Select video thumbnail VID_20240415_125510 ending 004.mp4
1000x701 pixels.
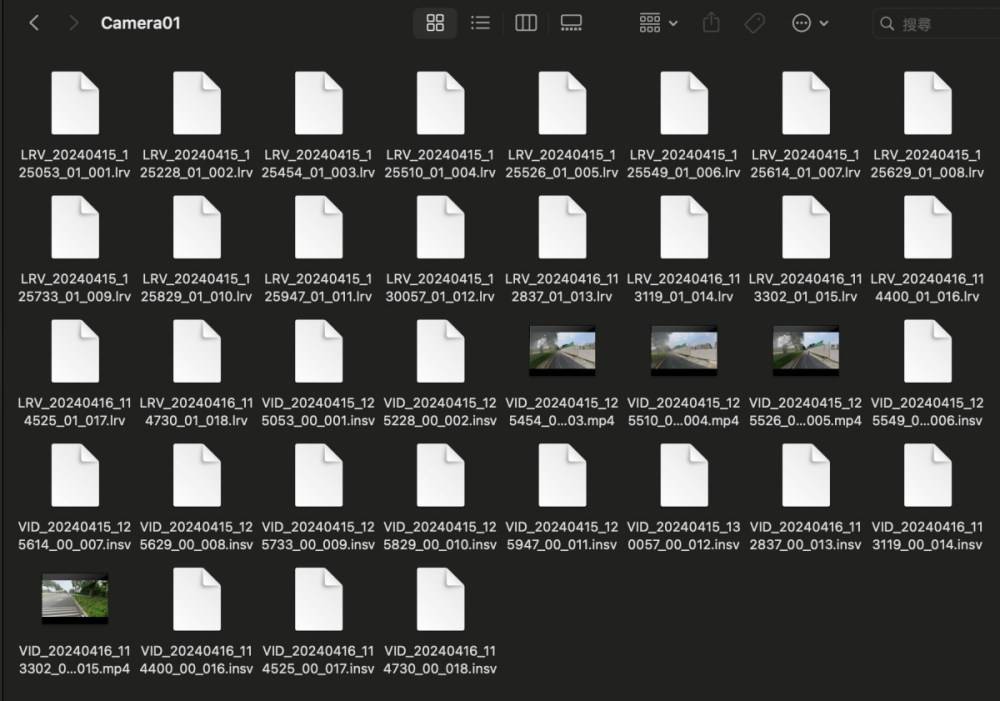pyautogui.click(x=684, y=350)
